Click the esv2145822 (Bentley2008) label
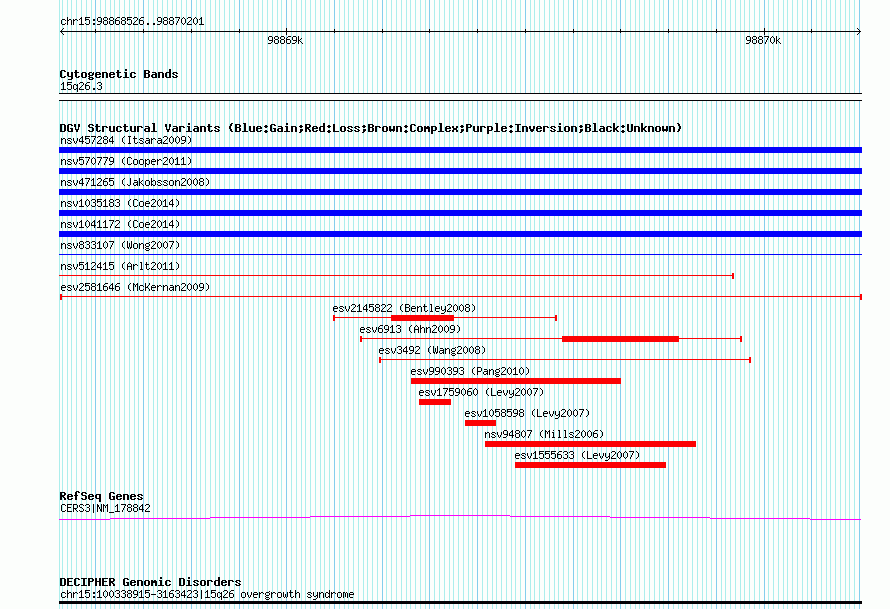 coord(404,308)
